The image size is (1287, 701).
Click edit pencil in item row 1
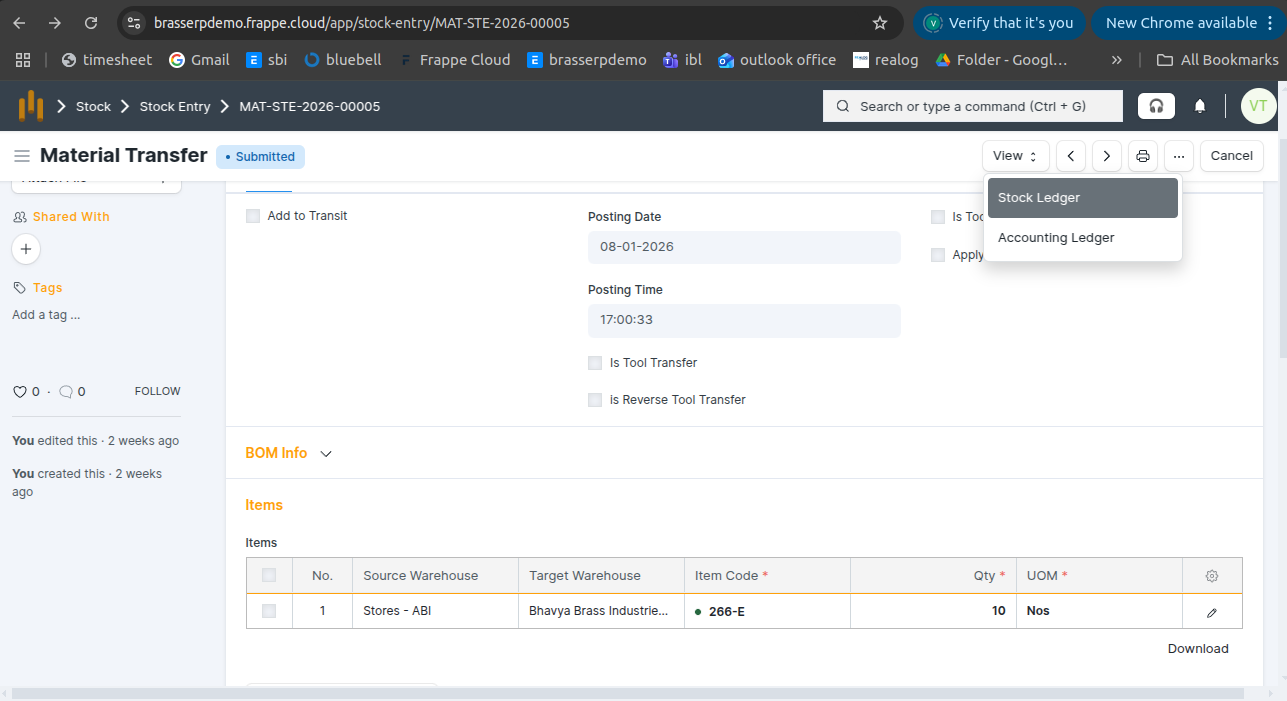(x=1212, y=612)
